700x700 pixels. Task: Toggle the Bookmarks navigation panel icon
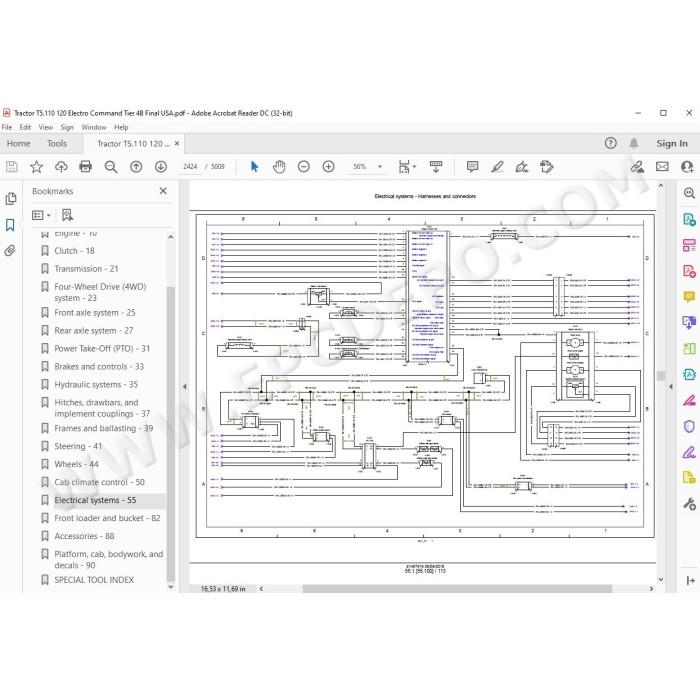[x=10, y=225]
